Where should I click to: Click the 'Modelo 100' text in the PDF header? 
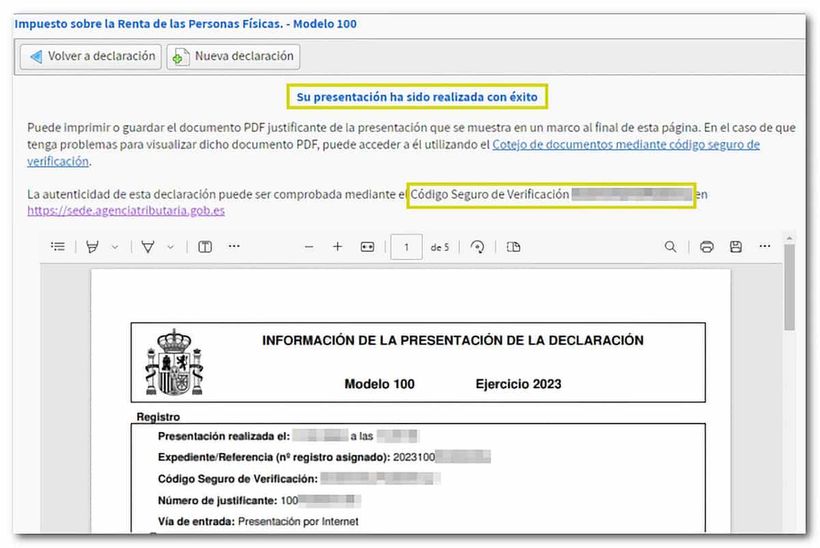pyautogui.click(x=379, y=384)
